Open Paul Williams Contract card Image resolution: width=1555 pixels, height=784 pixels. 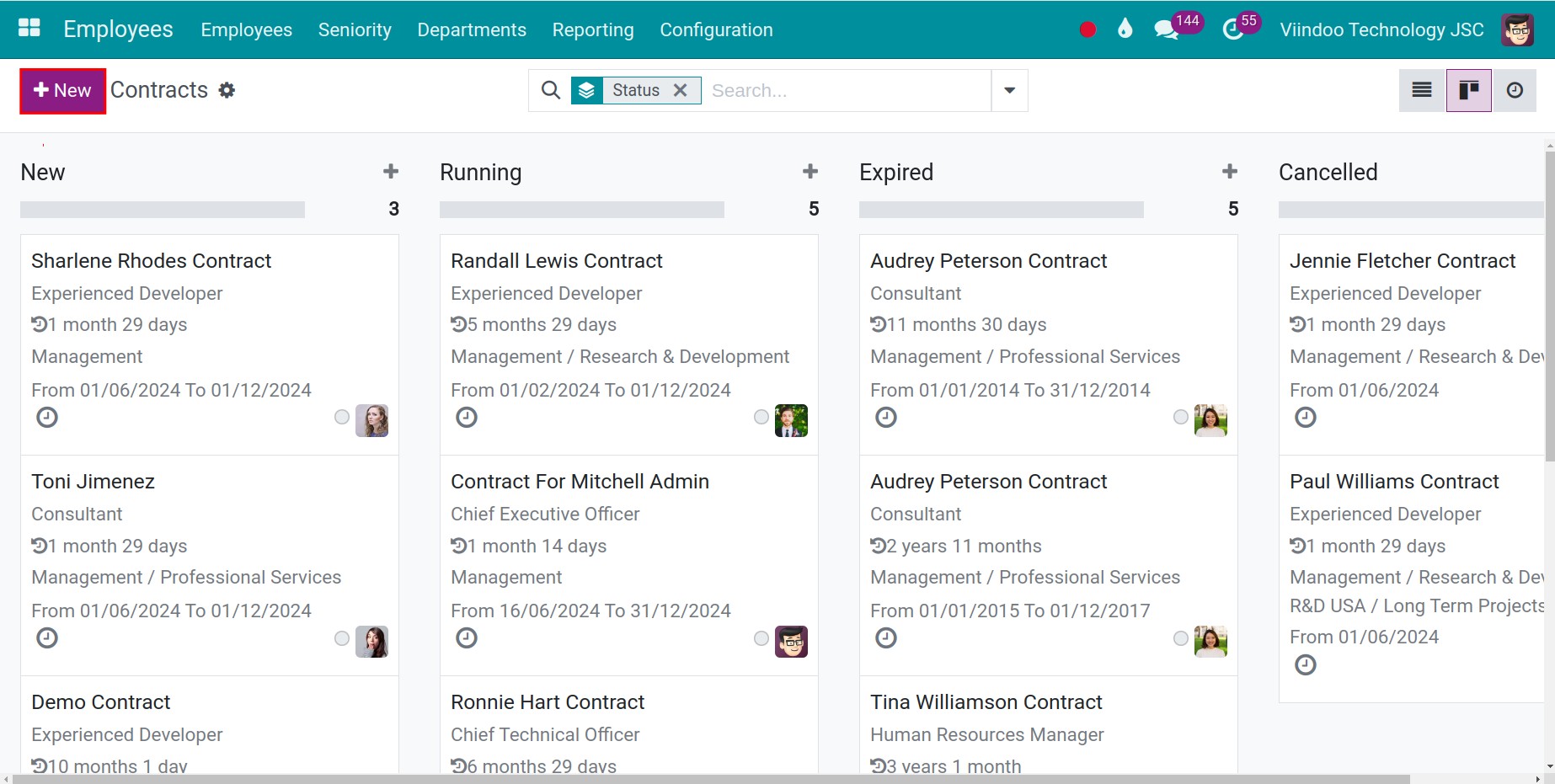(1411, 579)
